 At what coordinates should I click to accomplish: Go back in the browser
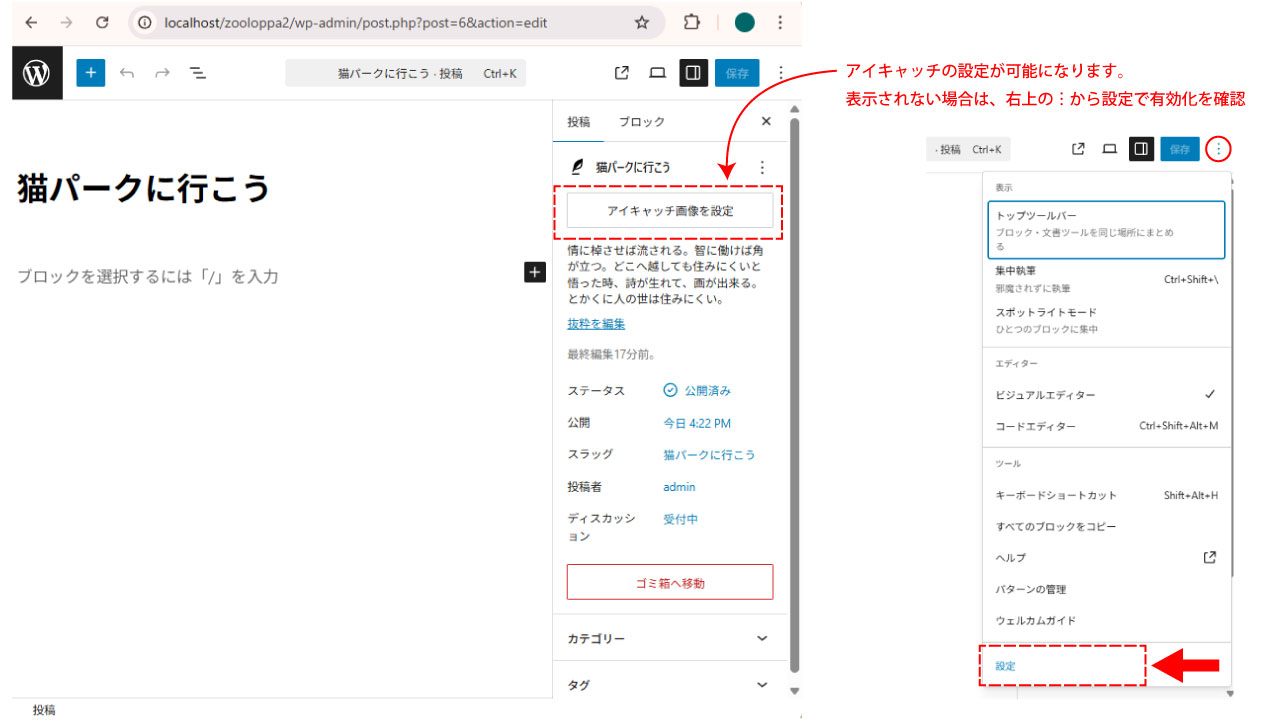[x=31, y=22]
